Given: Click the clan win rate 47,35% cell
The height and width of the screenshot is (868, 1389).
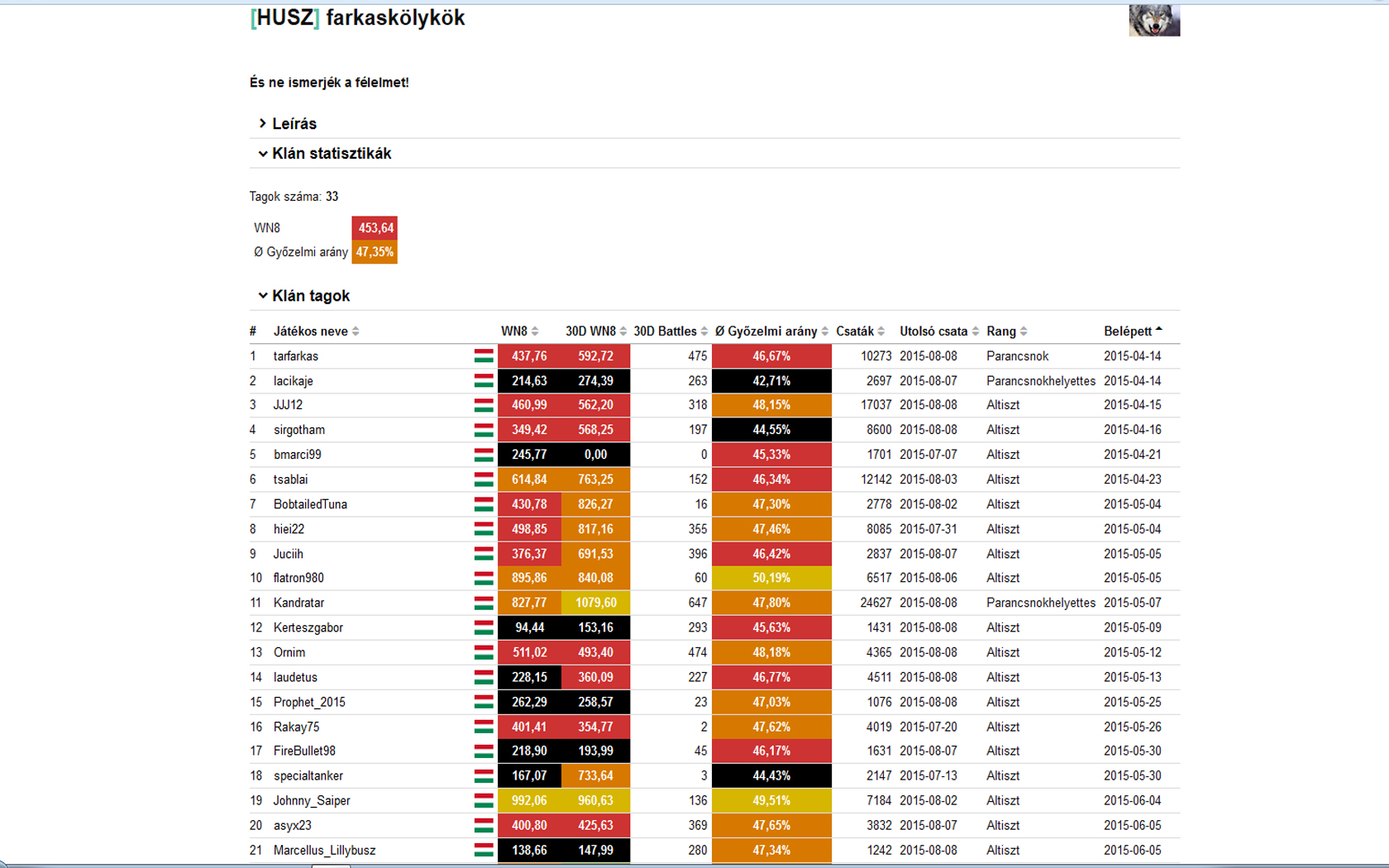Looking at the screenshot, I should 375,252.
